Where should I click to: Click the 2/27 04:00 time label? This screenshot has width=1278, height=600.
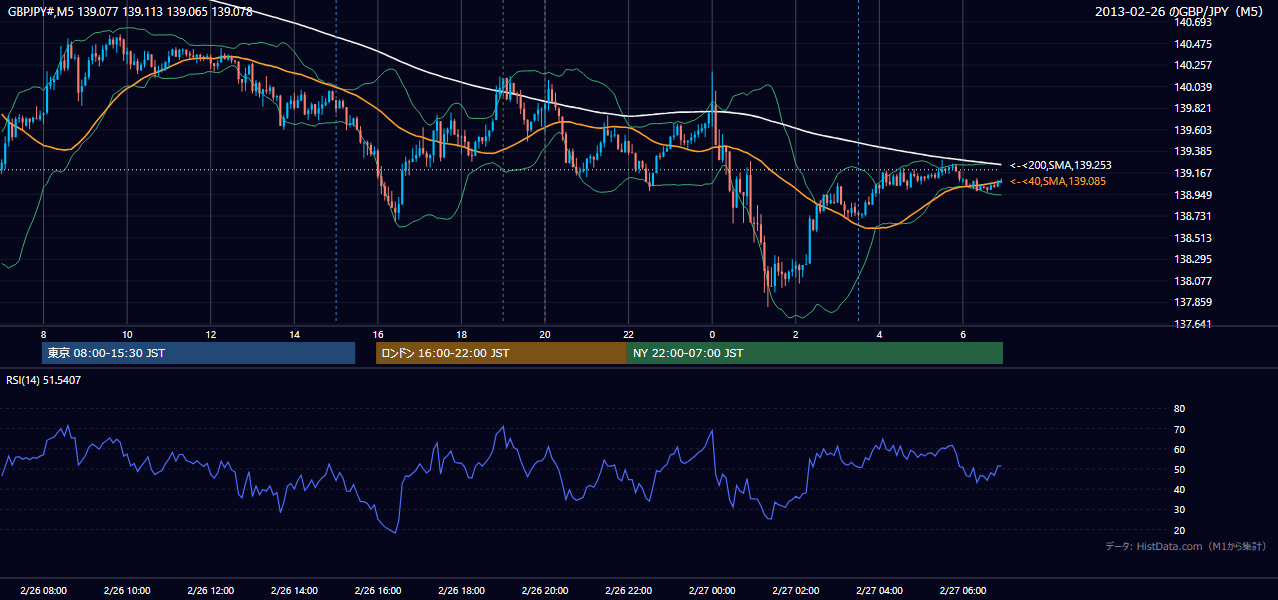click(879, 591)
